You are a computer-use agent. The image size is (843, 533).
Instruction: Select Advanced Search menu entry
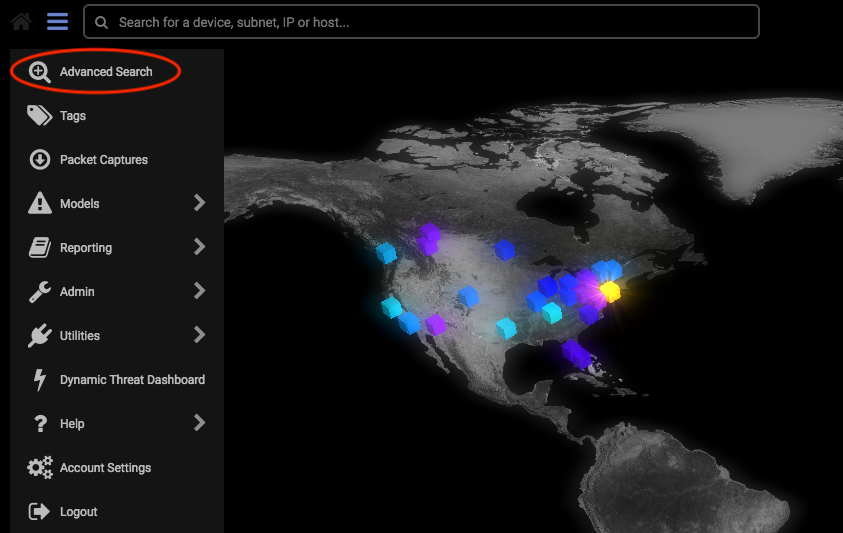point(106,72)
